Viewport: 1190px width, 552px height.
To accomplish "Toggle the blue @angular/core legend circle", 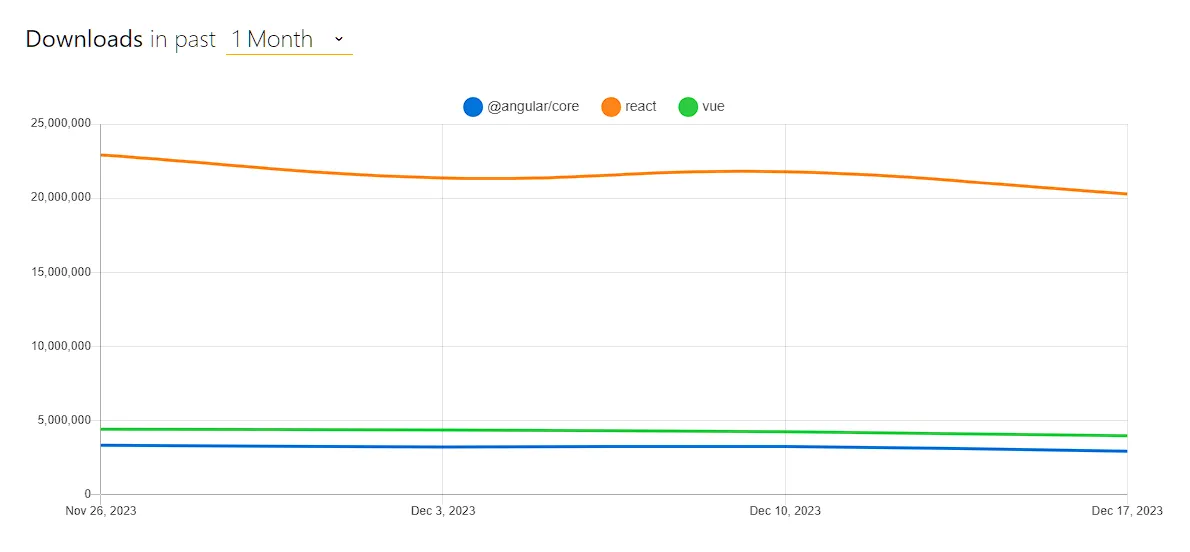I will pyautogui.click(x=473, y=107).
